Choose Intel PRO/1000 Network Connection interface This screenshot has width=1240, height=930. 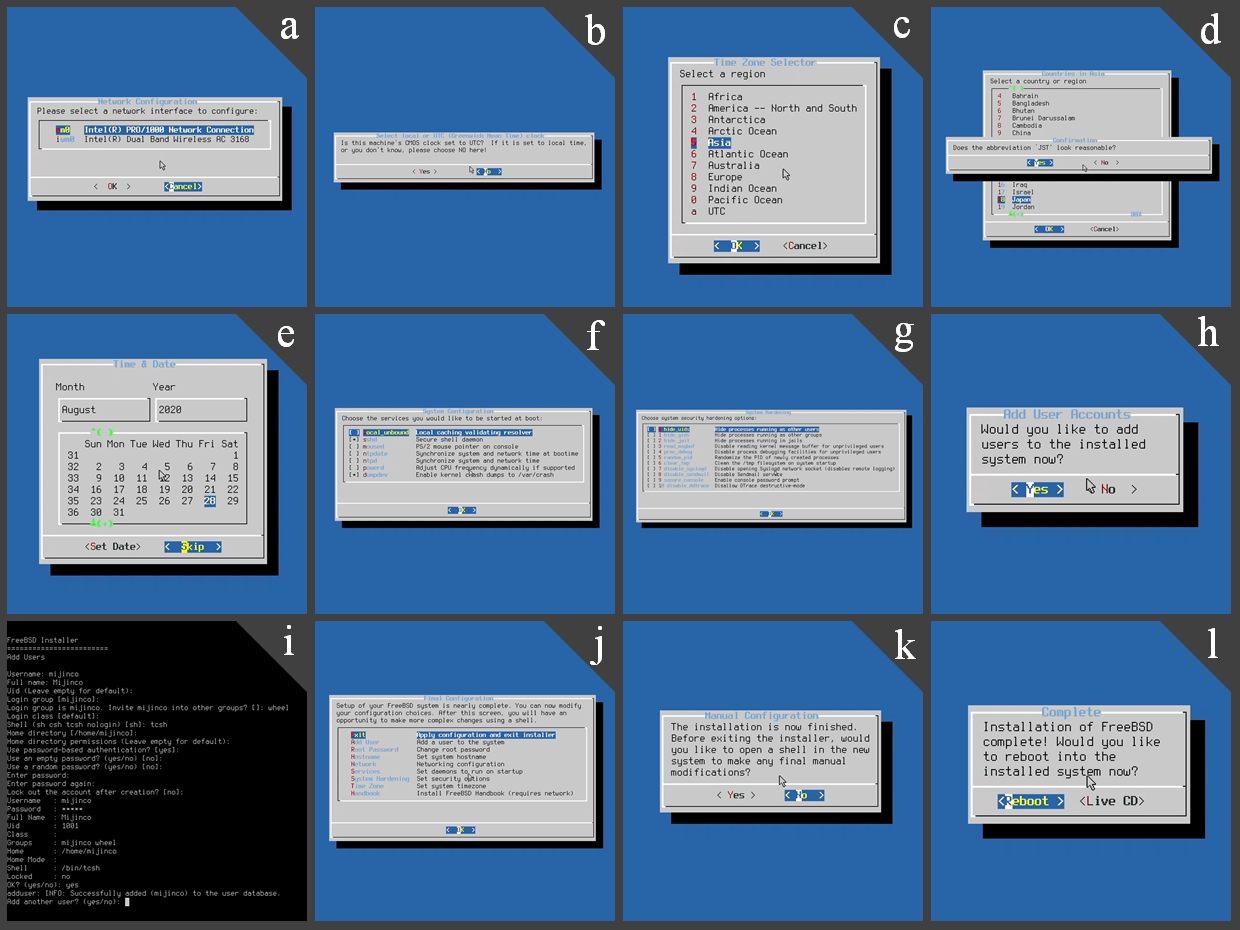point(168,130)
